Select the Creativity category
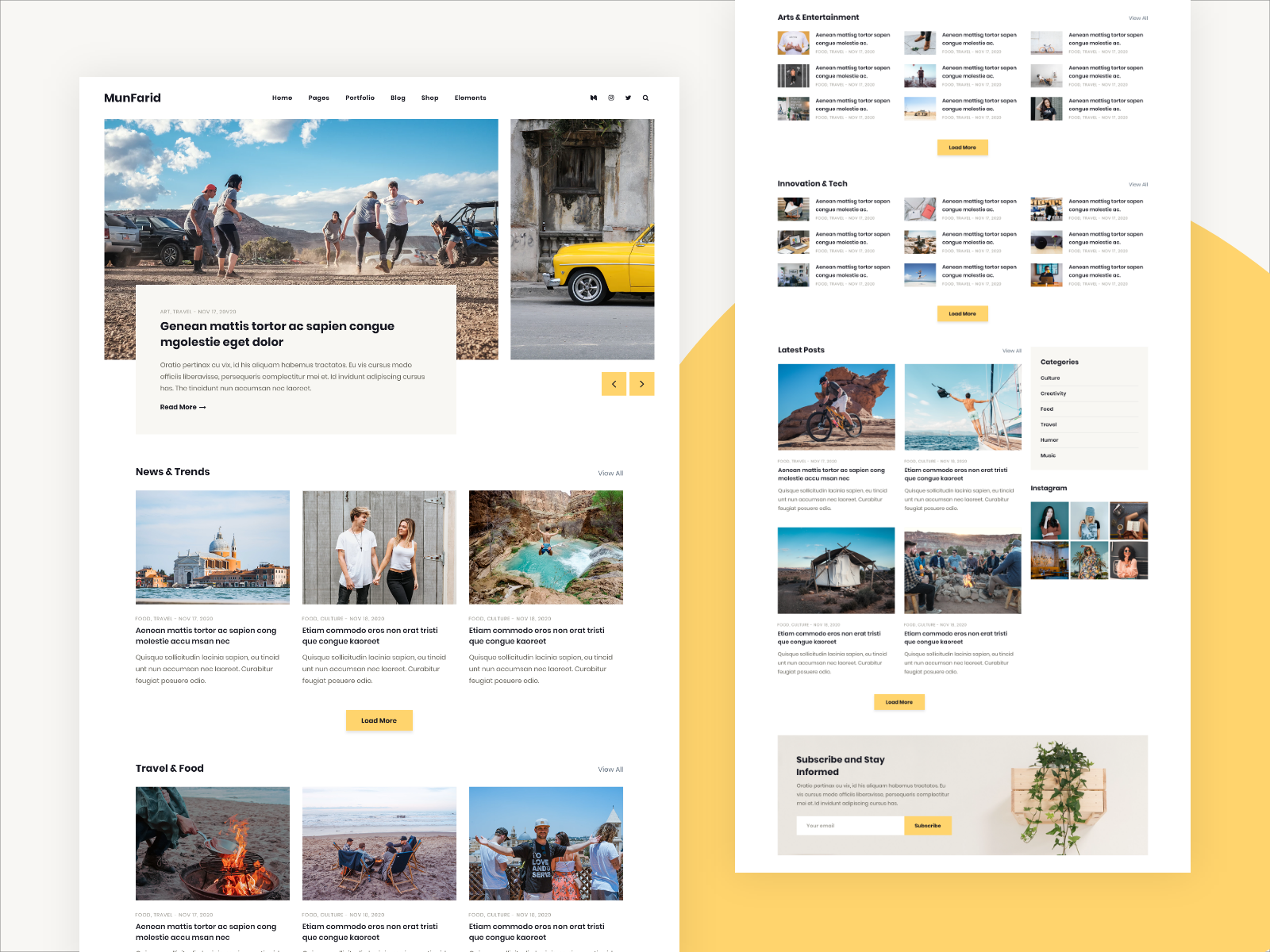Viewport: 1270px width, 952px height. [1053, 393]
